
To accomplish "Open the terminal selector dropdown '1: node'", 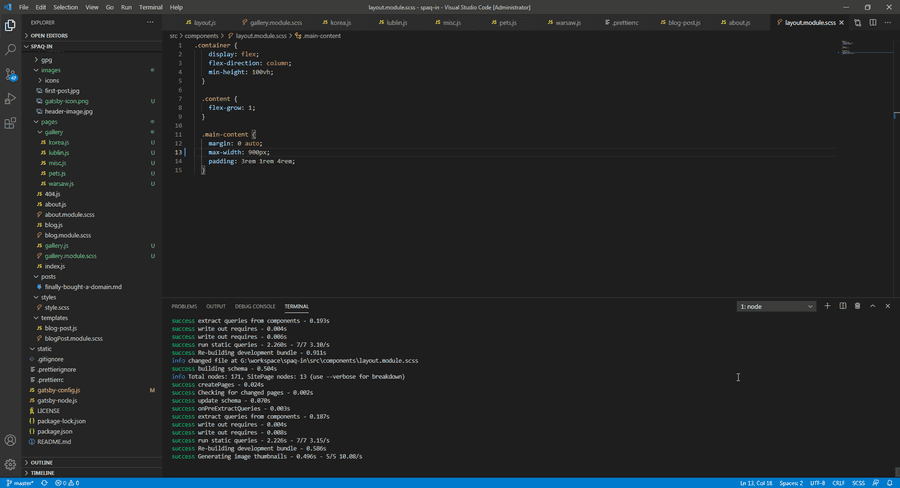I will [776, 306].
